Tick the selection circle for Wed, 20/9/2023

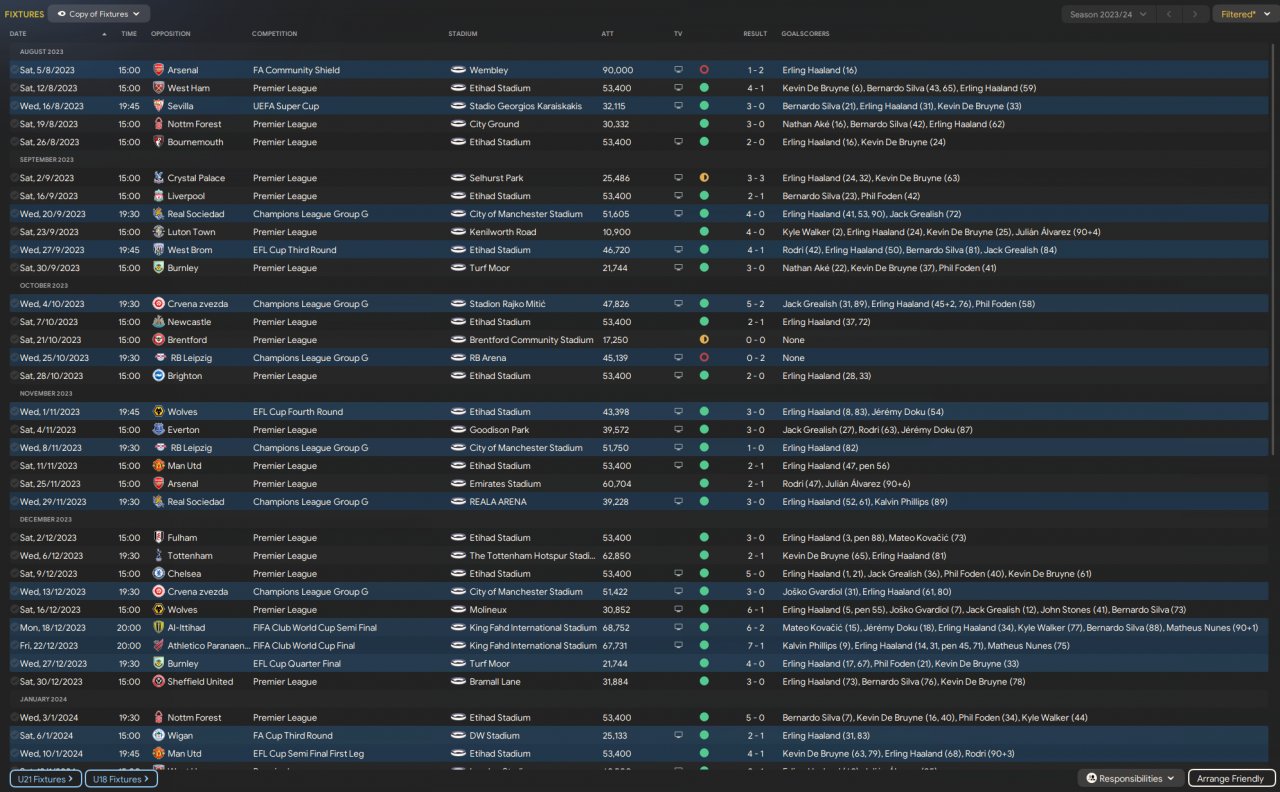(x=14, y=214)
